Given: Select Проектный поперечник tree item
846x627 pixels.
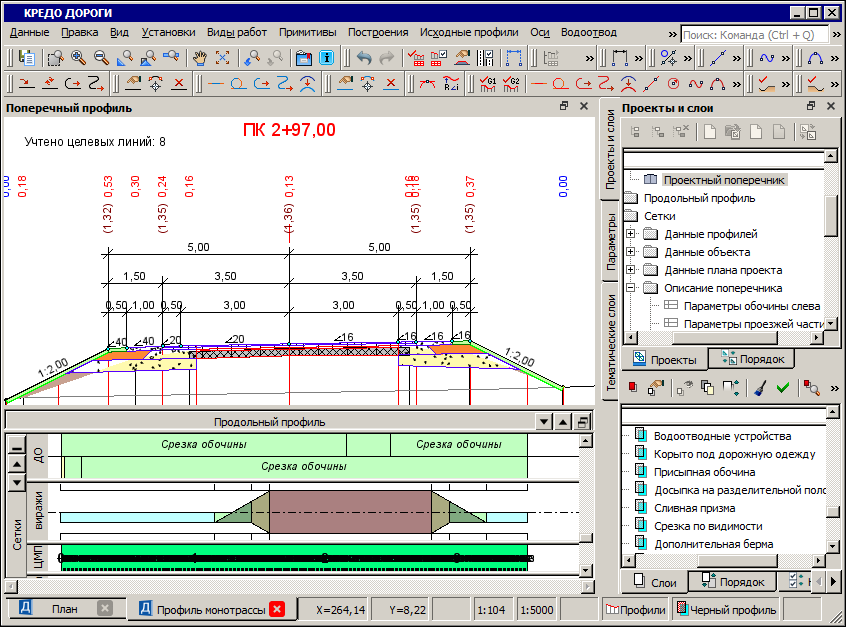Looking at the screenshot, I should pyautogui.click(x=724, y=180).
